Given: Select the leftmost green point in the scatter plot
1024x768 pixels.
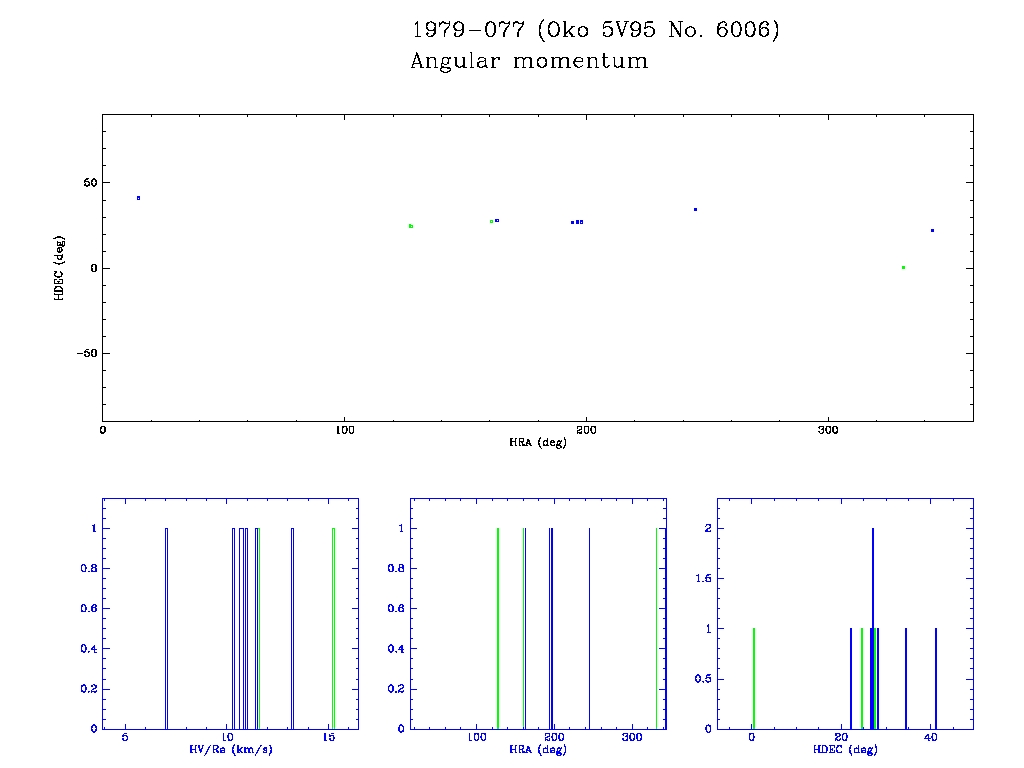Looking at the screenshot, I should (x=411, y=226).
